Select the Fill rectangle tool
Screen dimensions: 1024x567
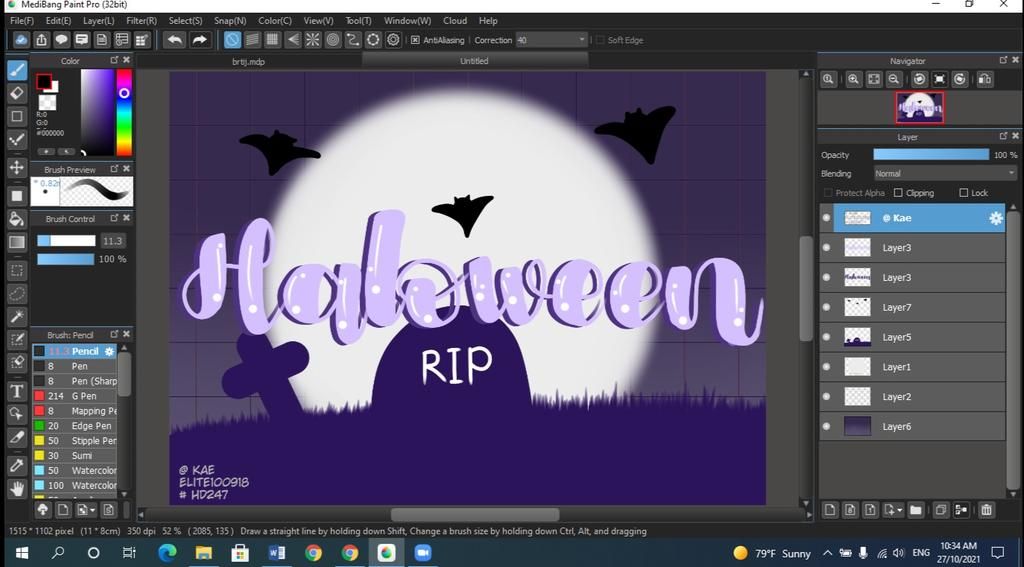coord(17,195)
